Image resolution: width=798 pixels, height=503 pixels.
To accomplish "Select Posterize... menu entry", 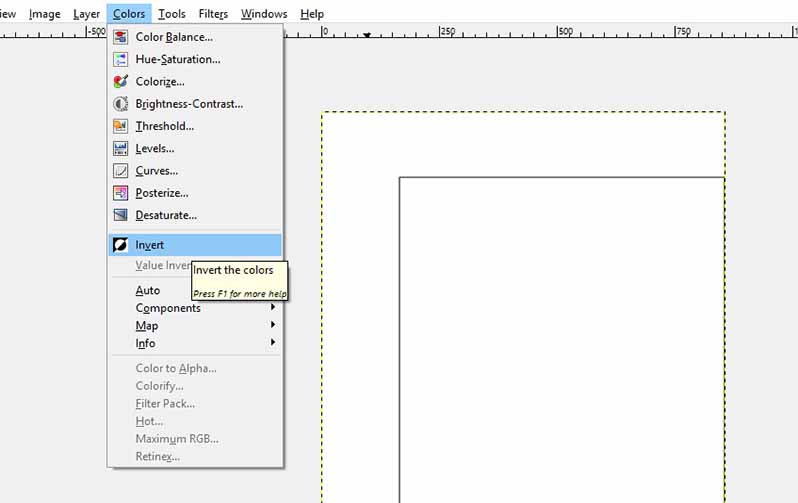I will 195,193.
